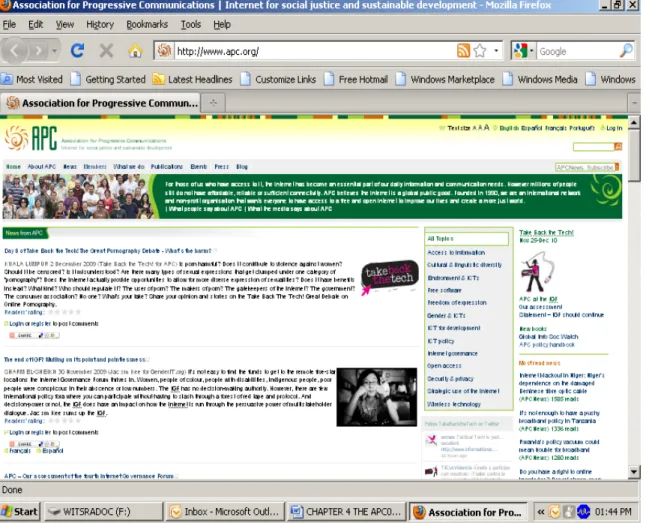Click the APC logo on the webpage
The width and height of the screenshot is (646, 523).
[31, 138]
